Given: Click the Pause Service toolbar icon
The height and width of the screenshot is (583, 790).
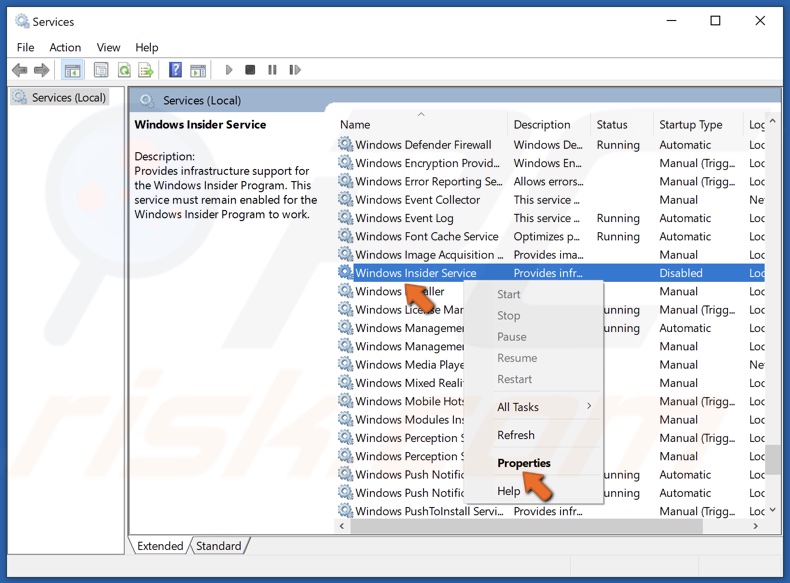Looking at the screenshot, I should click(x=272, y=70).
